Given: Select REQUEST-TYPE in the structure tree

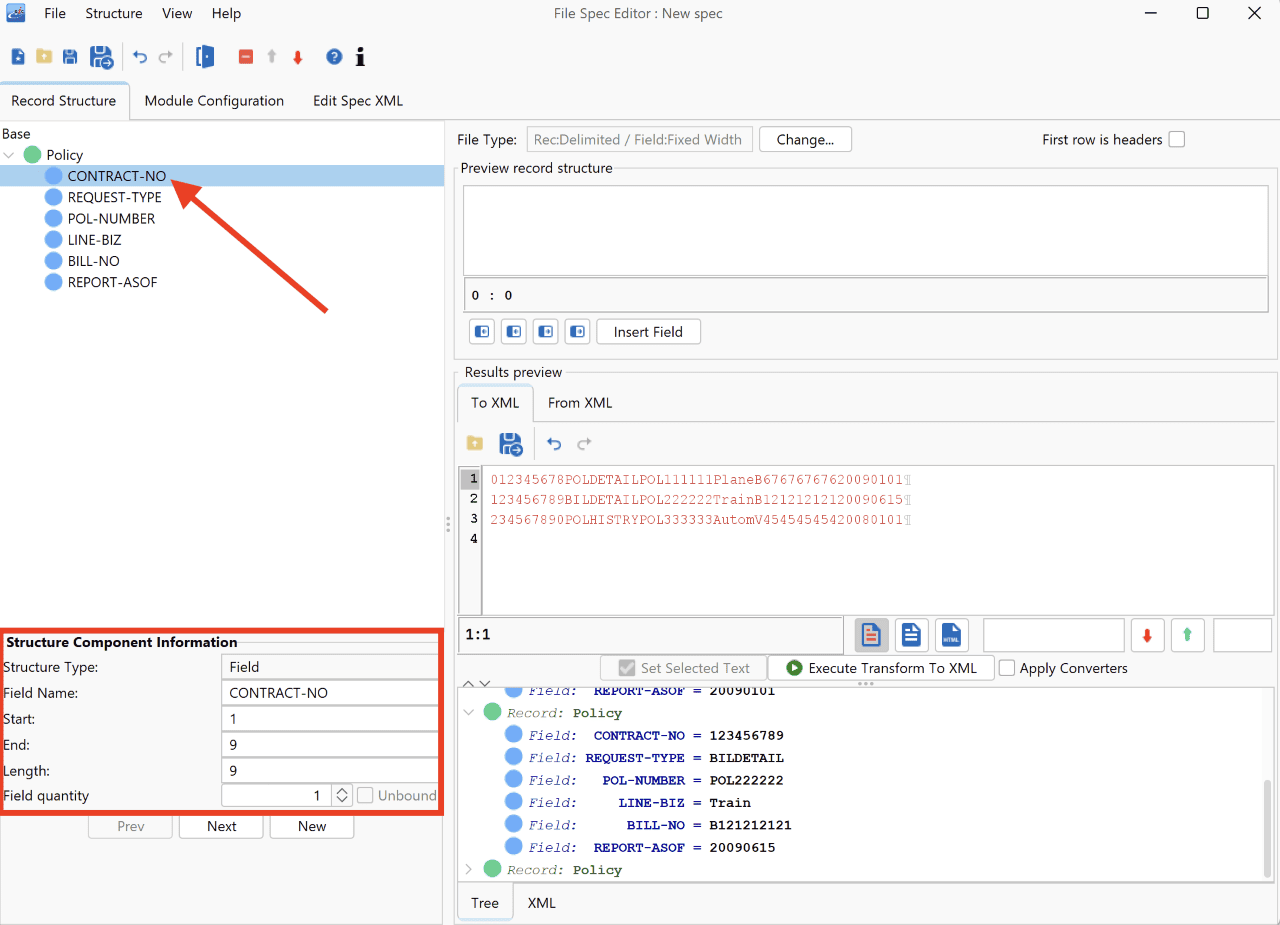Looking at the screenshot, I should tap(114, 197).
